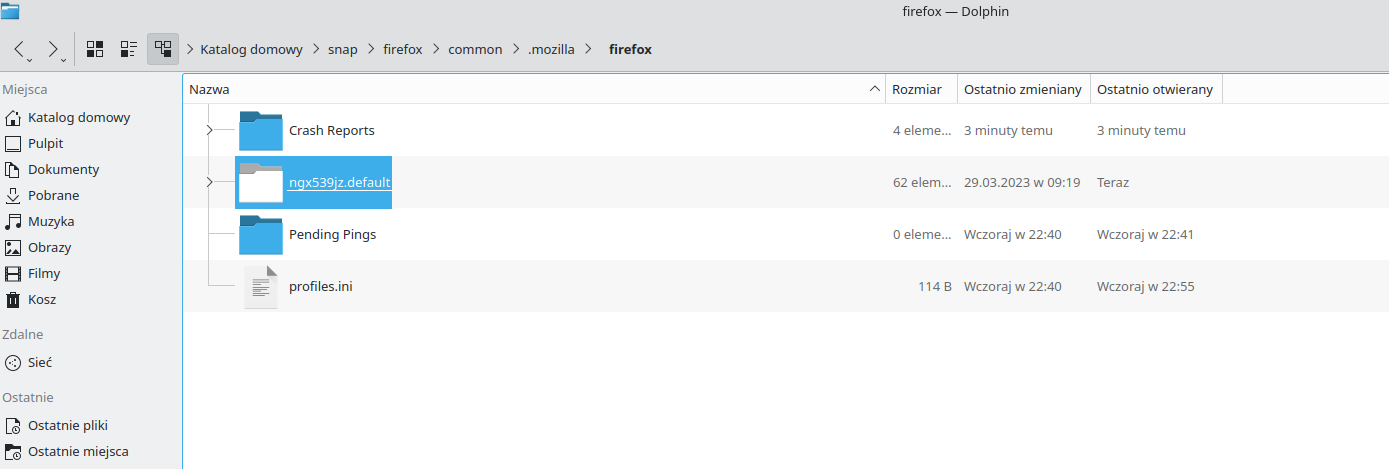The width and height of the screenshot is (1389, 469).
Task: Sort by Ostatnio zmieniany column
Action: point(1023,89)
